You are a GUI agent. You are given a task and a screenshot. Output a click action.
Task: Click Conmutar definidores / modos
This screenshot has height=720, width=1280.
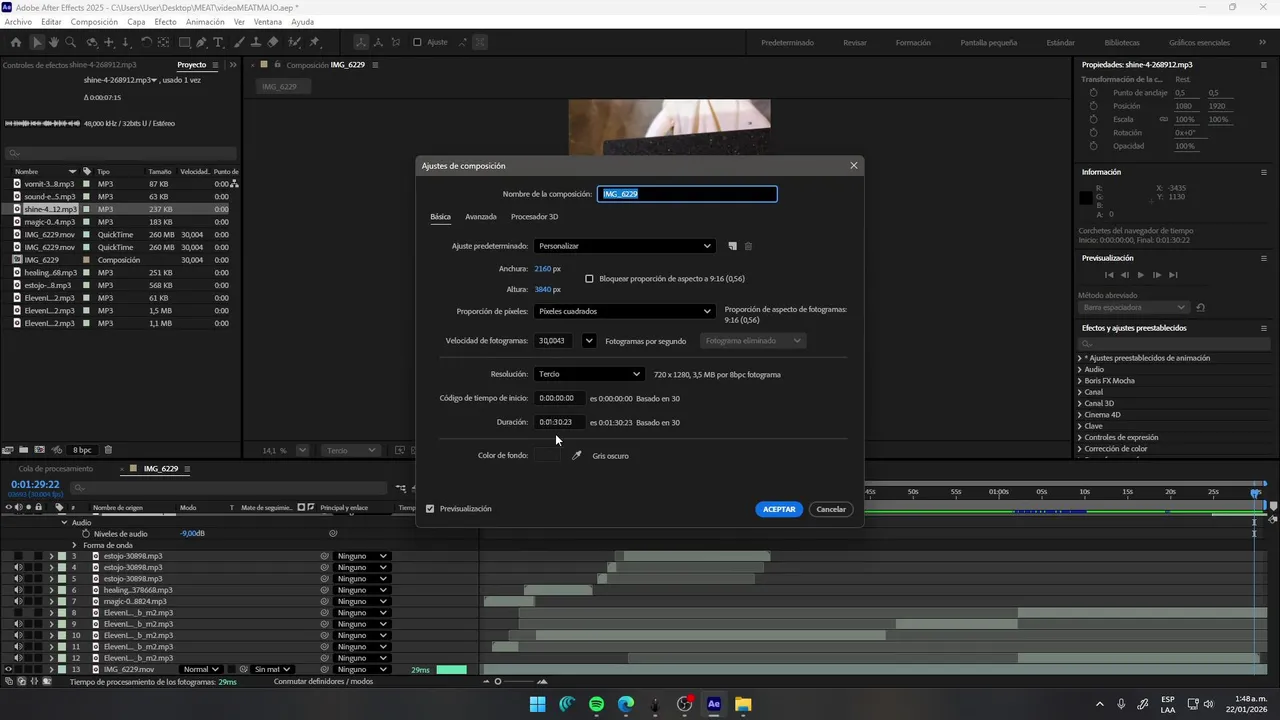coord(323,682)
